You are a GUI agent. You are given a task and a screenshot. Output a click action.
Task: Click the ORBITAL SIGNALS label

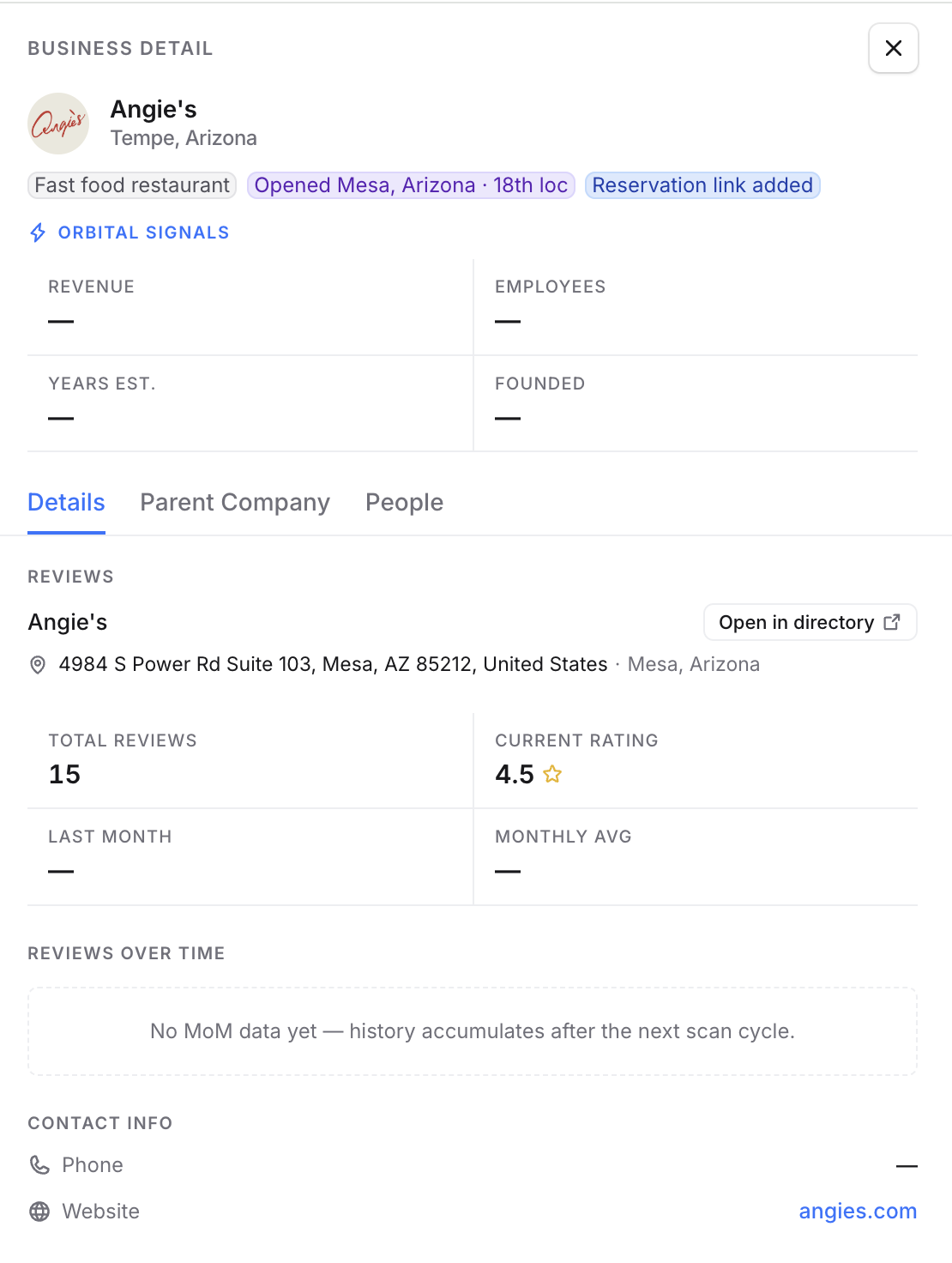point(143,233)
